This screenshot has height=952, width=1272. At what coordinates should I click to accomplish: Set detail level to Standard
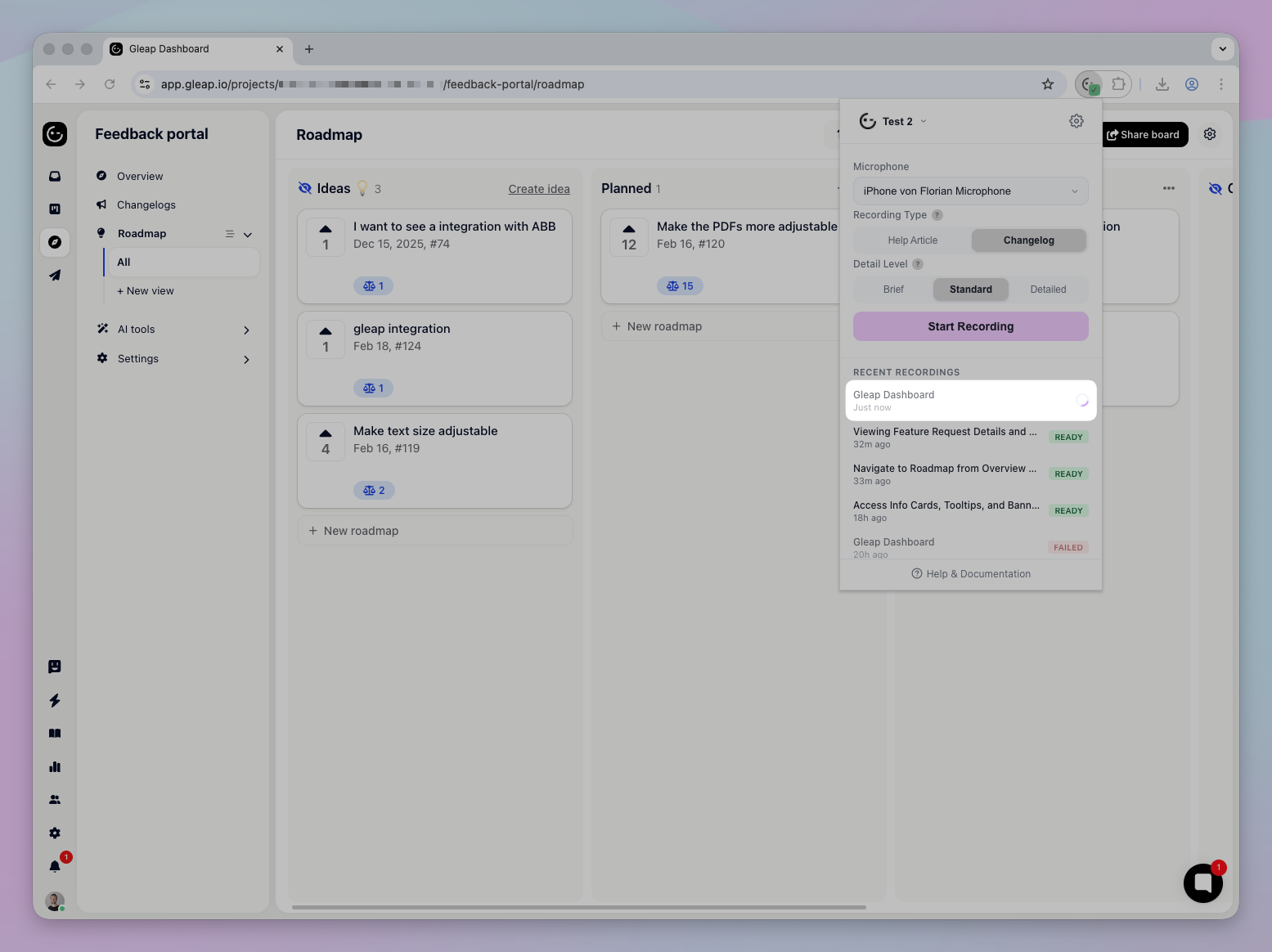(971, 290)
